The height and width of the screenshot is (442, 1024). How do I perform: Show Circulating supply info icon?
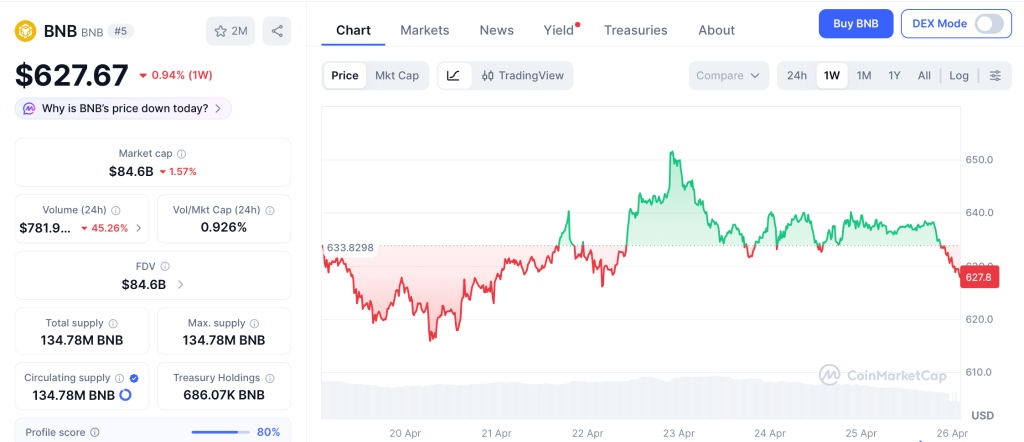120,378
